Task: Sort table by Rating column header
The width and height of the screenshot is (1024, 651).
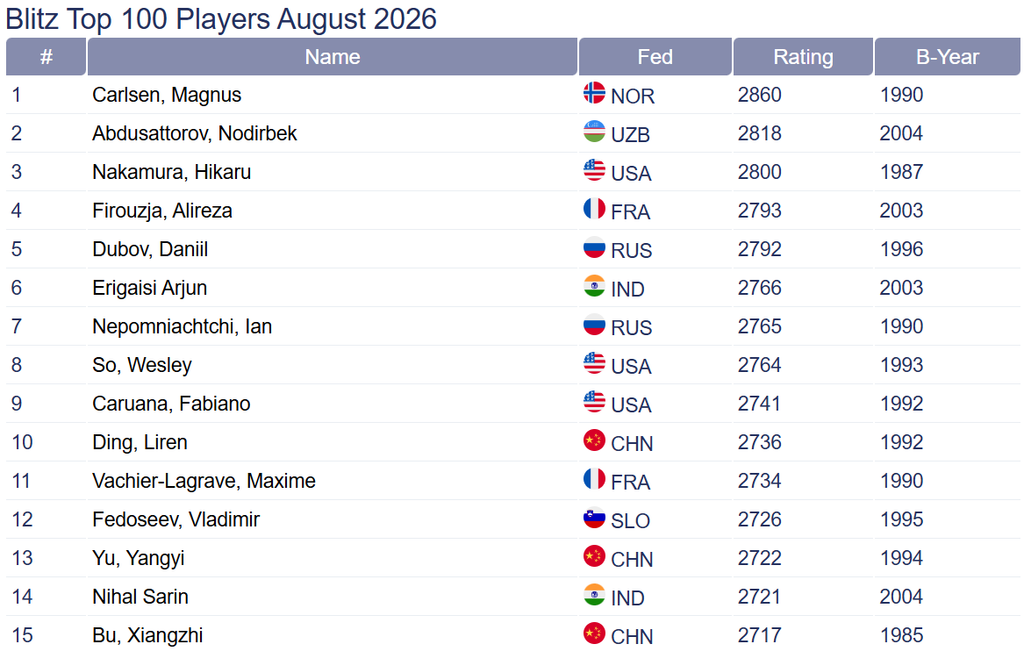Action: point(803,57)
